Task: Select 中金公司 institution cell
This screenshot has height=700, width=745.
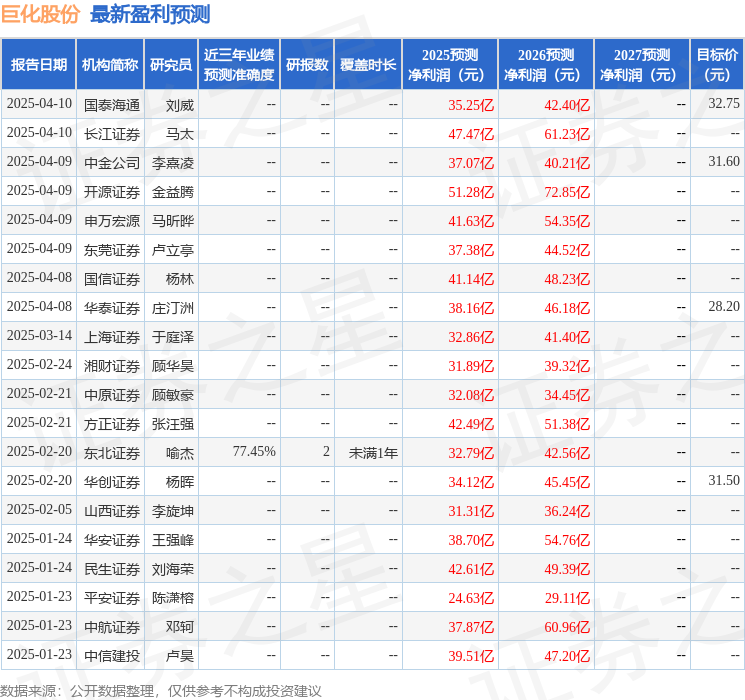Action: pyautogui.click(x=112, y=163)
